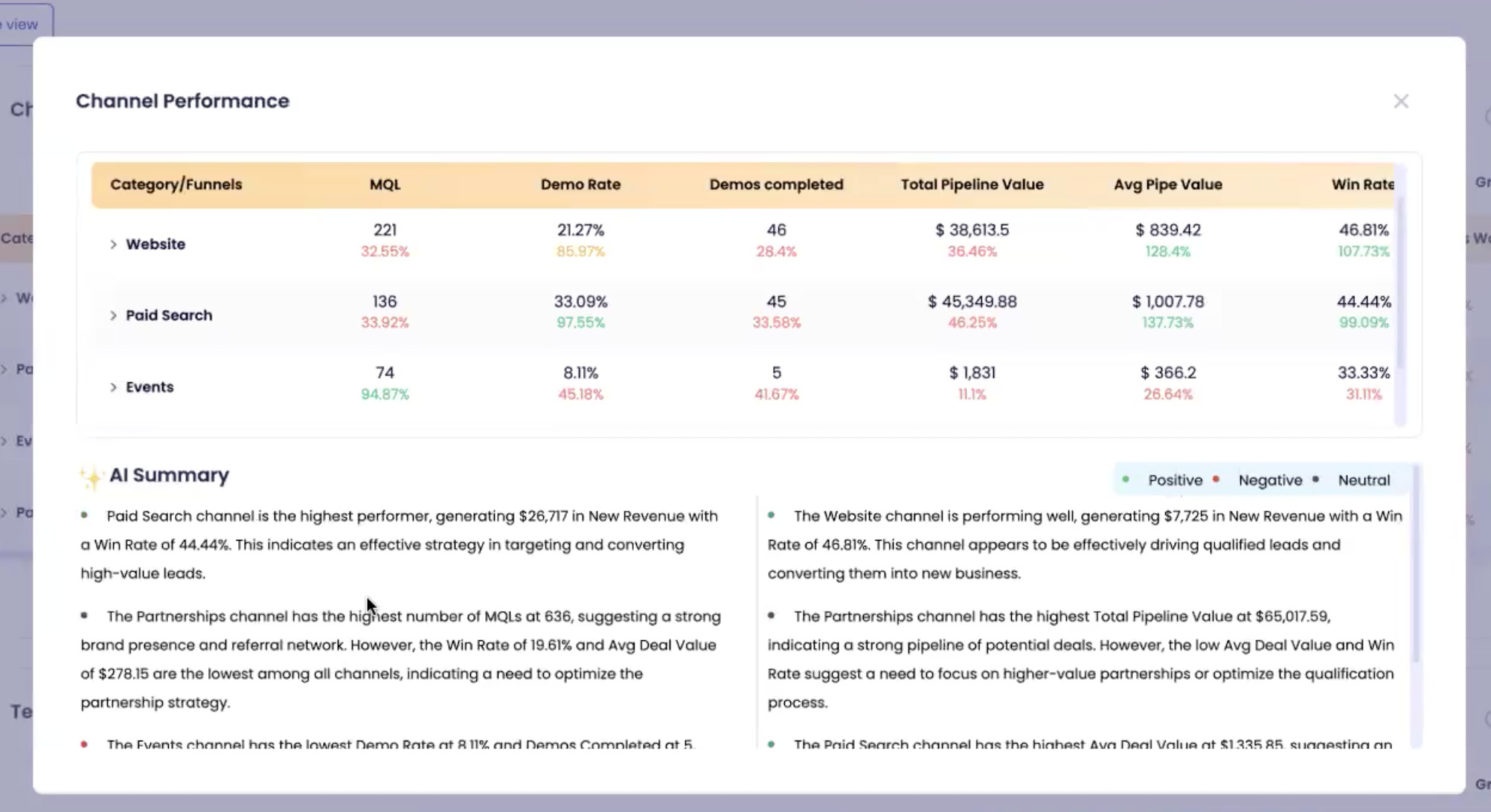Click the Avg Pipe Value column header

[x=1167, y=184]
